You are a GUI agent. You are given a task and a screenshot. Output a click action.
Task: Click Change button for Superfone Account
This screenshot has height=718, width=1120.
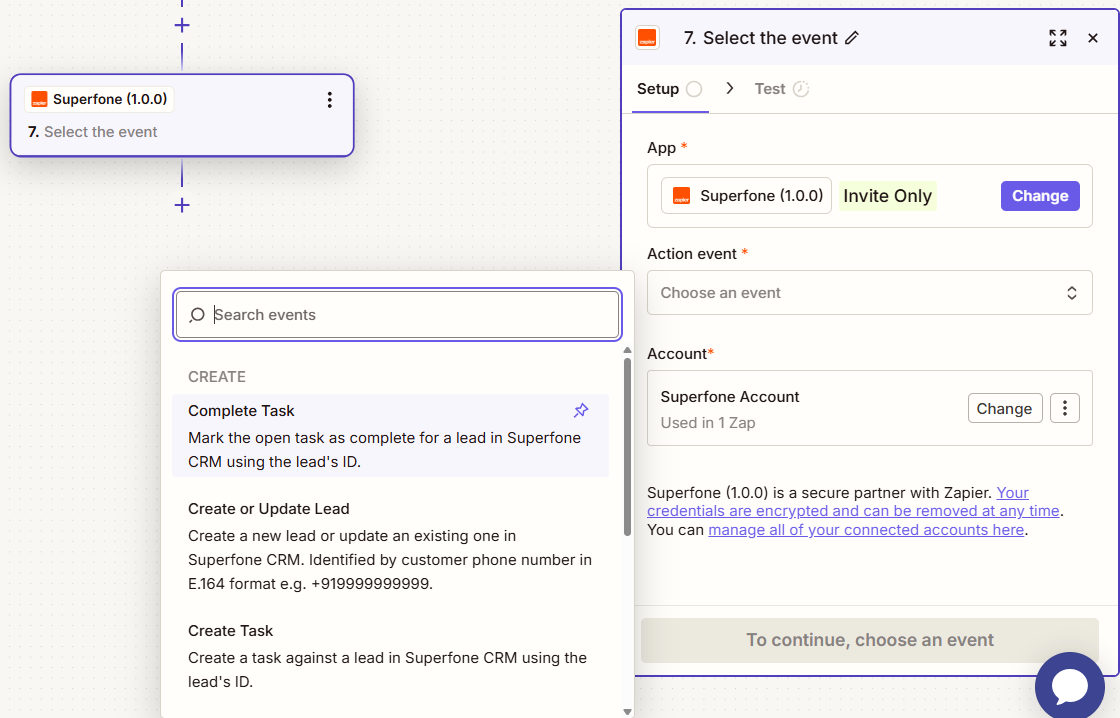tap(1004, 408)
